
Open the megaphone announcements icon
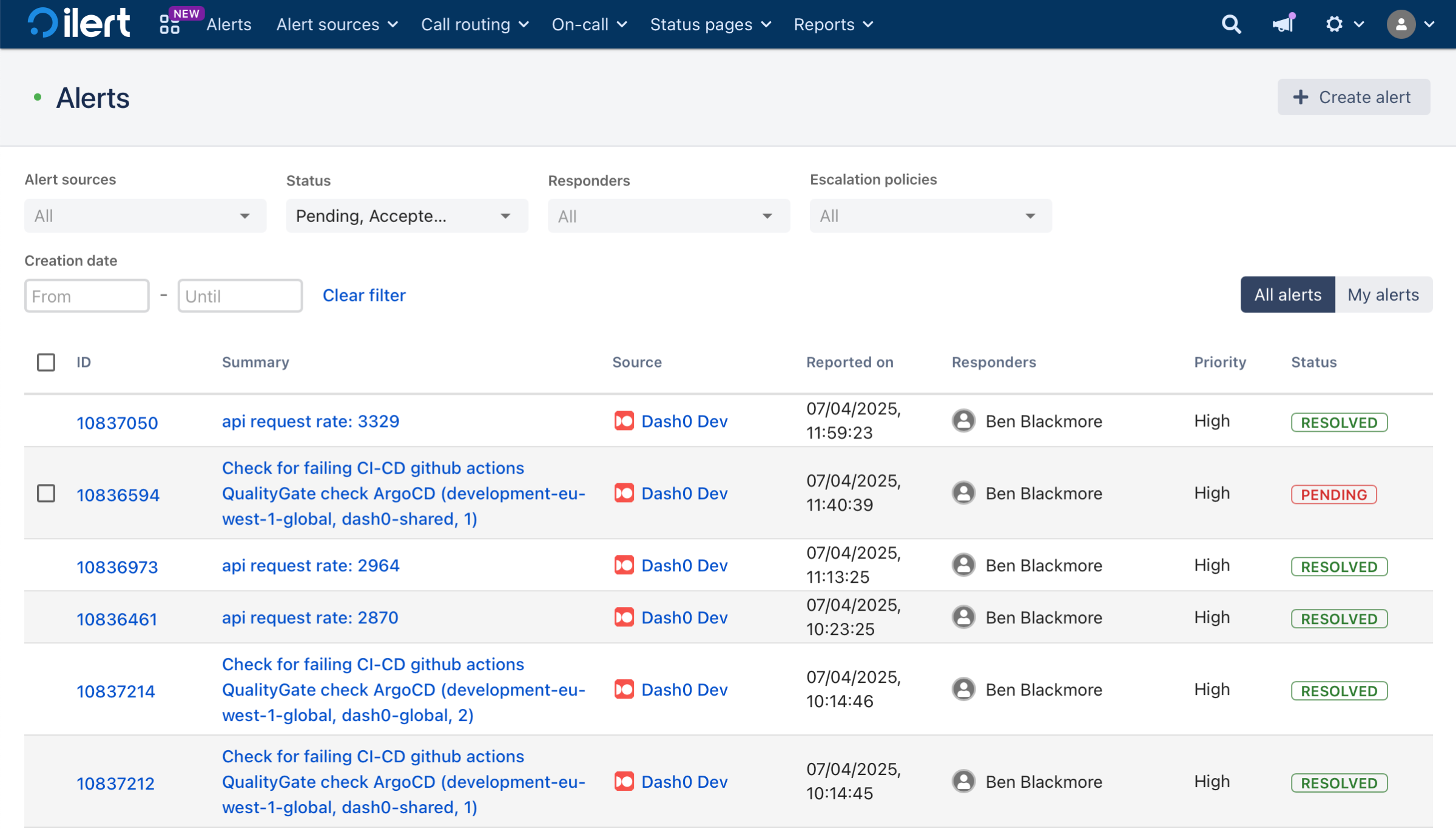[1283, 24]
